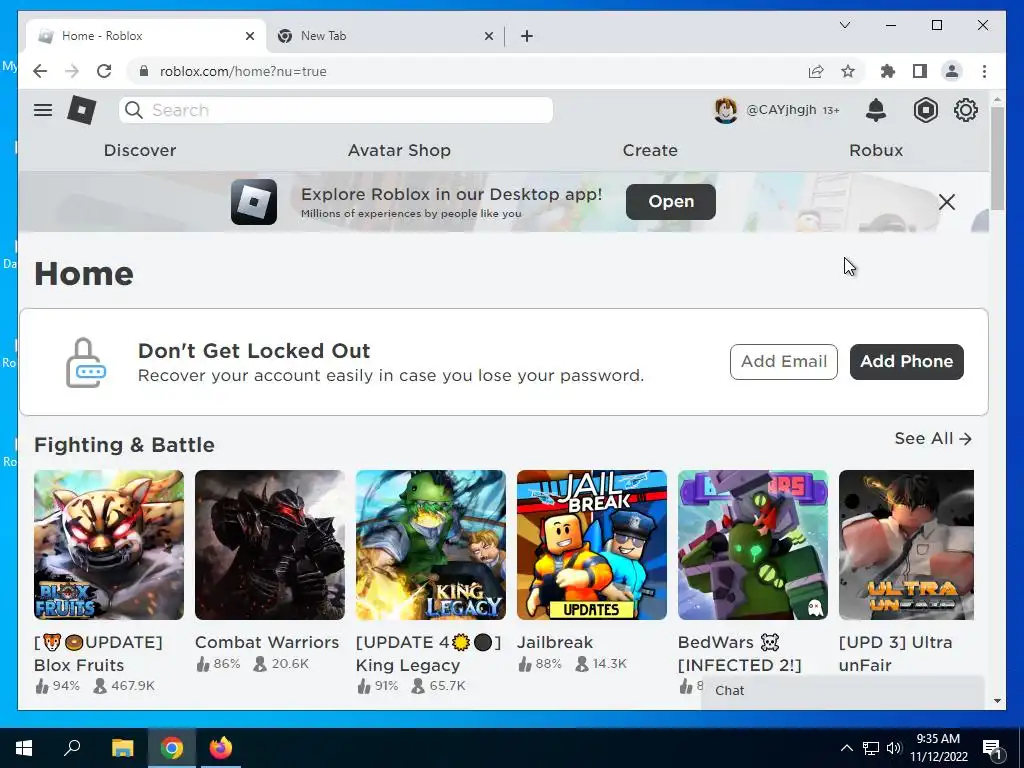Close the Home - Roblox tab

(249, 36)
